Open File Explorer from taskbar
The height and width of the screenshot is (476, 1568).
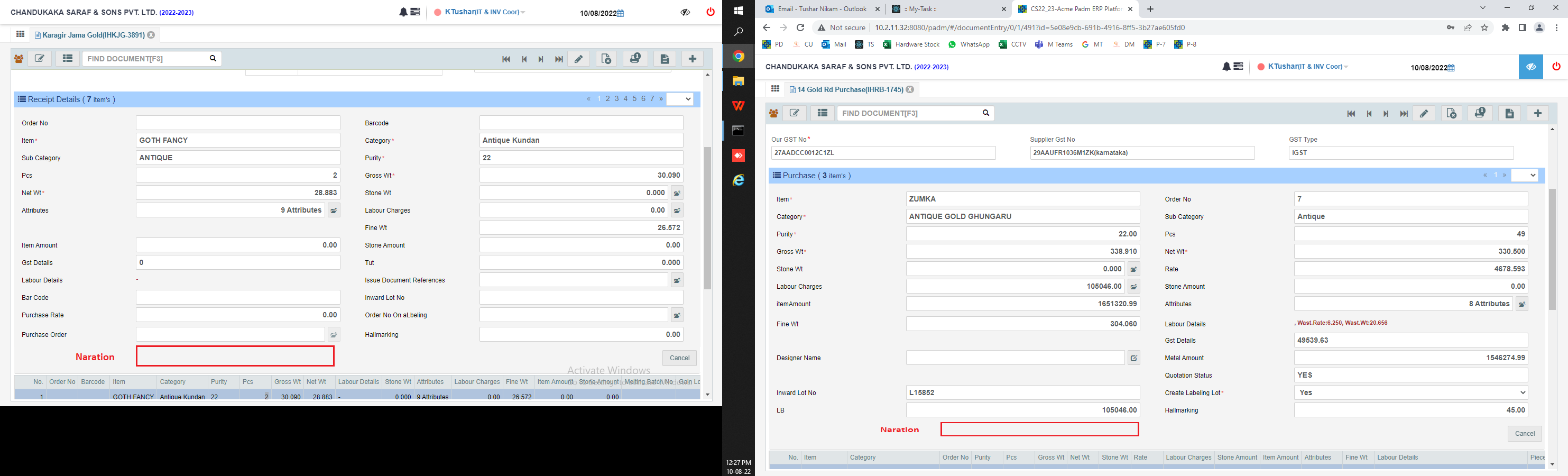pyautogui.click(x=739, y=81)
